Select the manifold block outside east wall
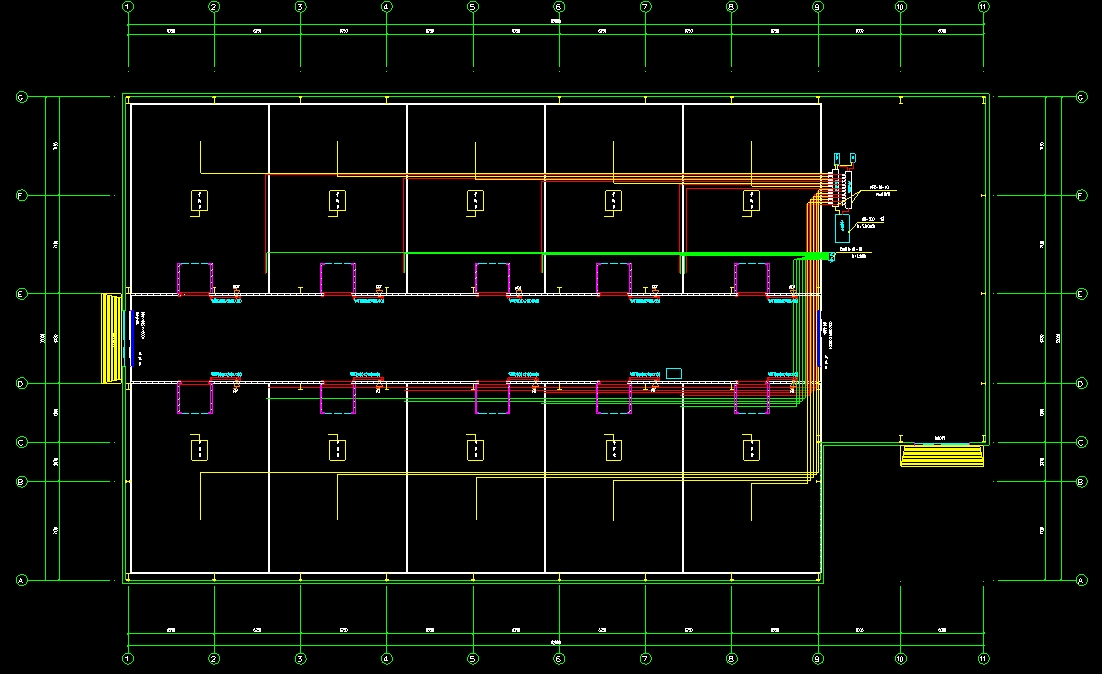 pos(840,190)
